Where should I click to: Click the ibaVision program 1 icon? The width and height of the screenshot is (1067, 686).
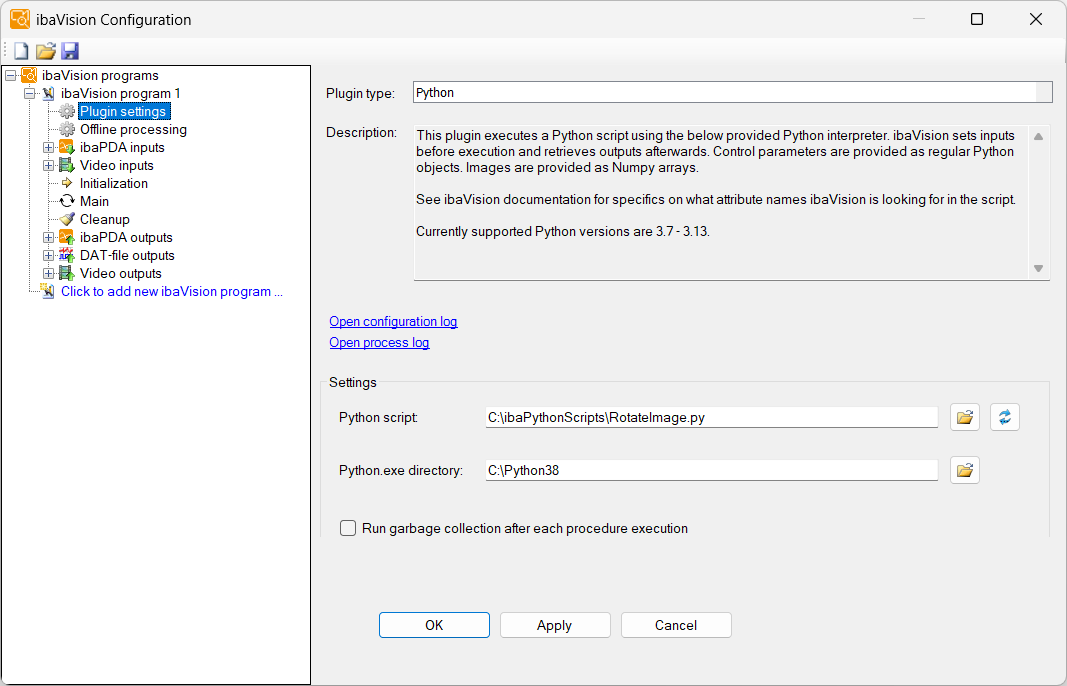(48, 93)
